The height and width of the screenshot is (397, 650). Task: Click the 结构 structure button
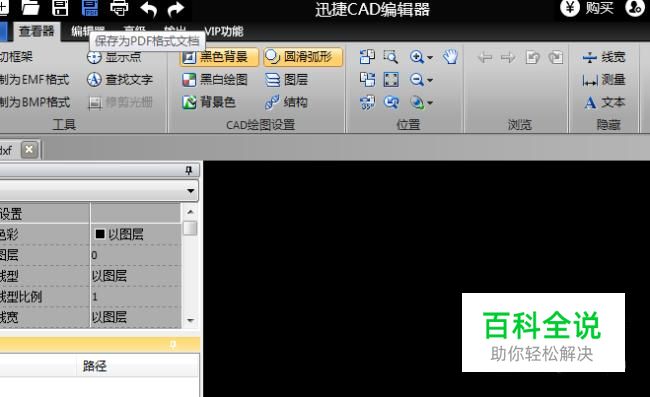pyautogui.click(x=286, y=102)
